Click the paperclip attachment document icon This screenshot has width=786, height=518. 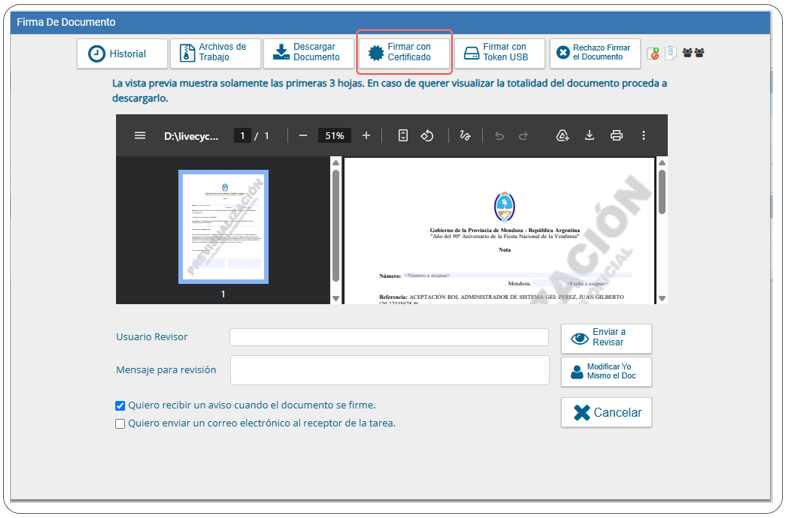671,53
